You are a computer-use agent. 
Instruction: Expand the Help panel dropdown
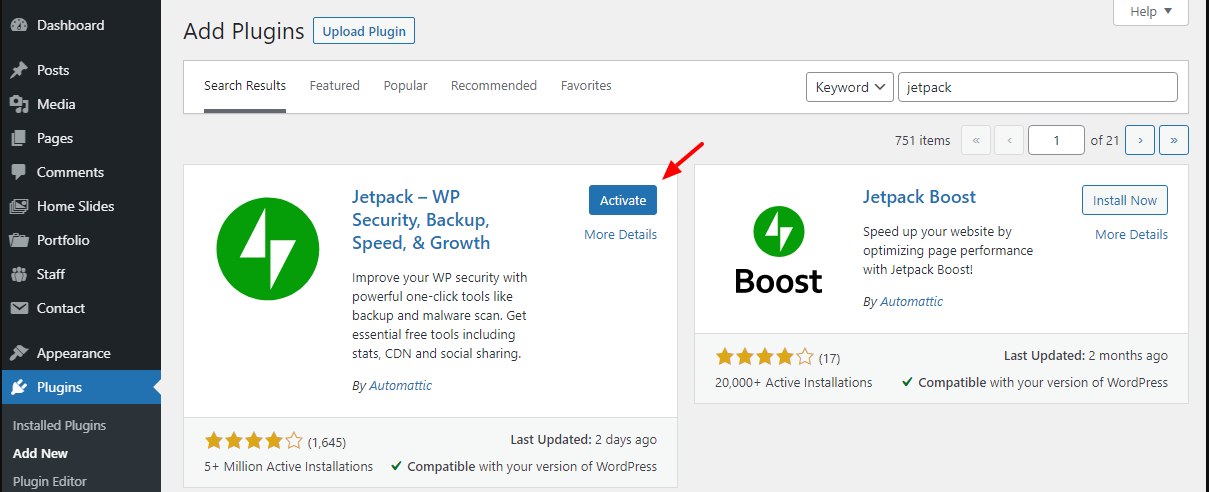[x=1150, y=11]
